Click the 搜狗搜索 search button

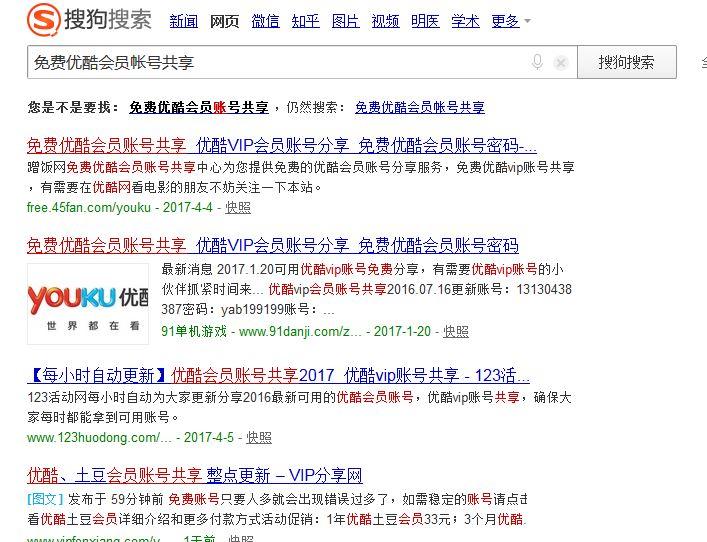[x=627, y=62]
